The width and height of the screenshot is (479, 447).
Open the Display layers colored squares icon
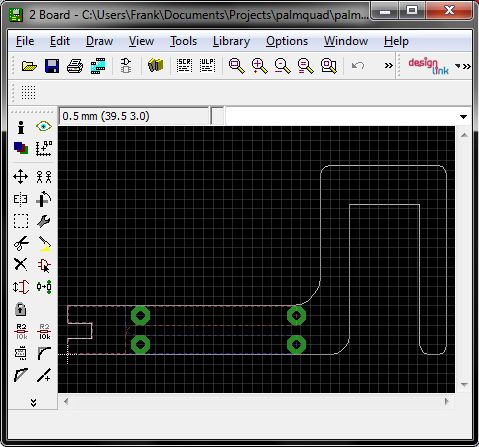pyautogui.click(x=21, y=148)
